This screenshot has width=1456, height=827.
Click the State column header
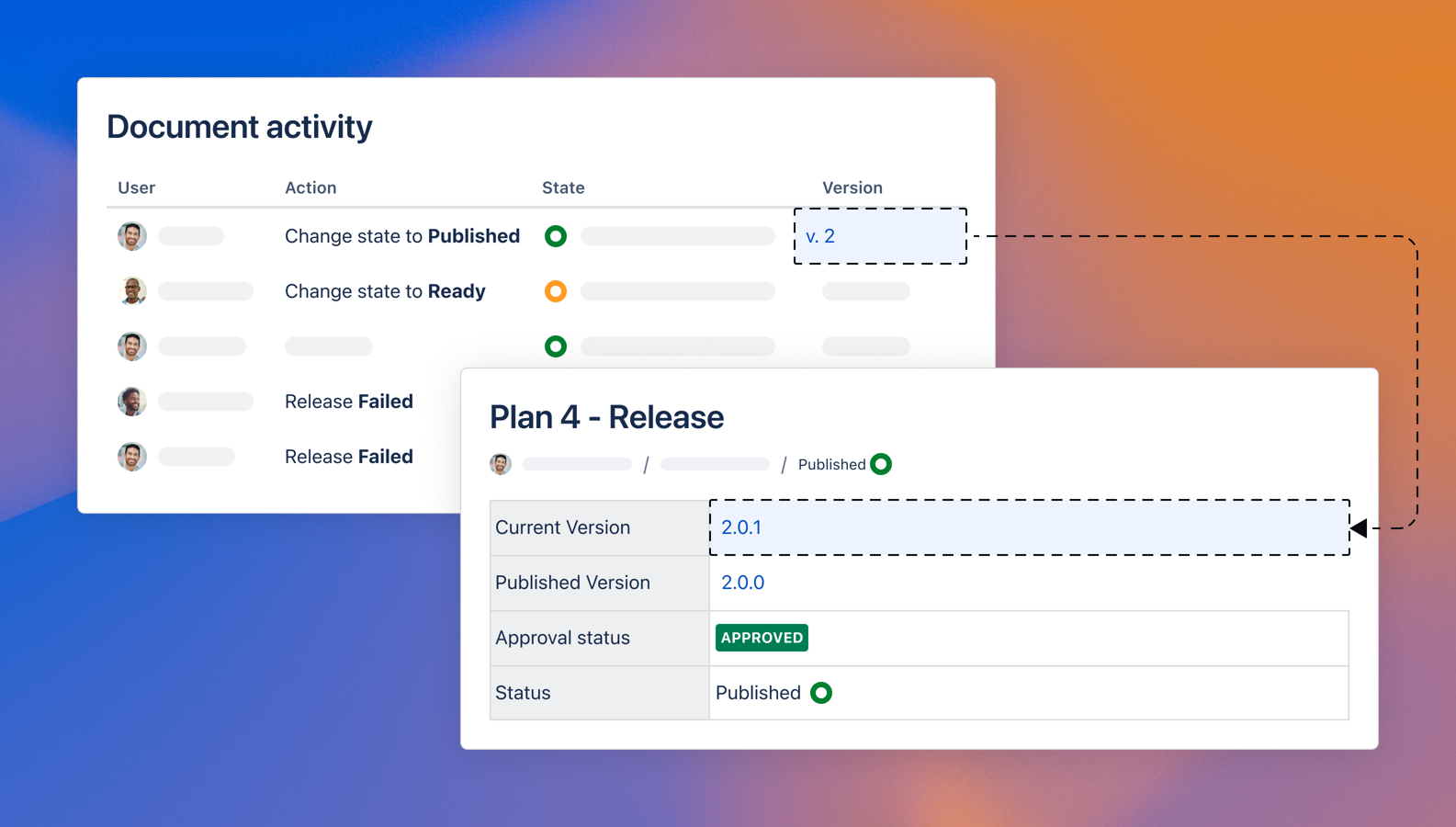[563, 187]
